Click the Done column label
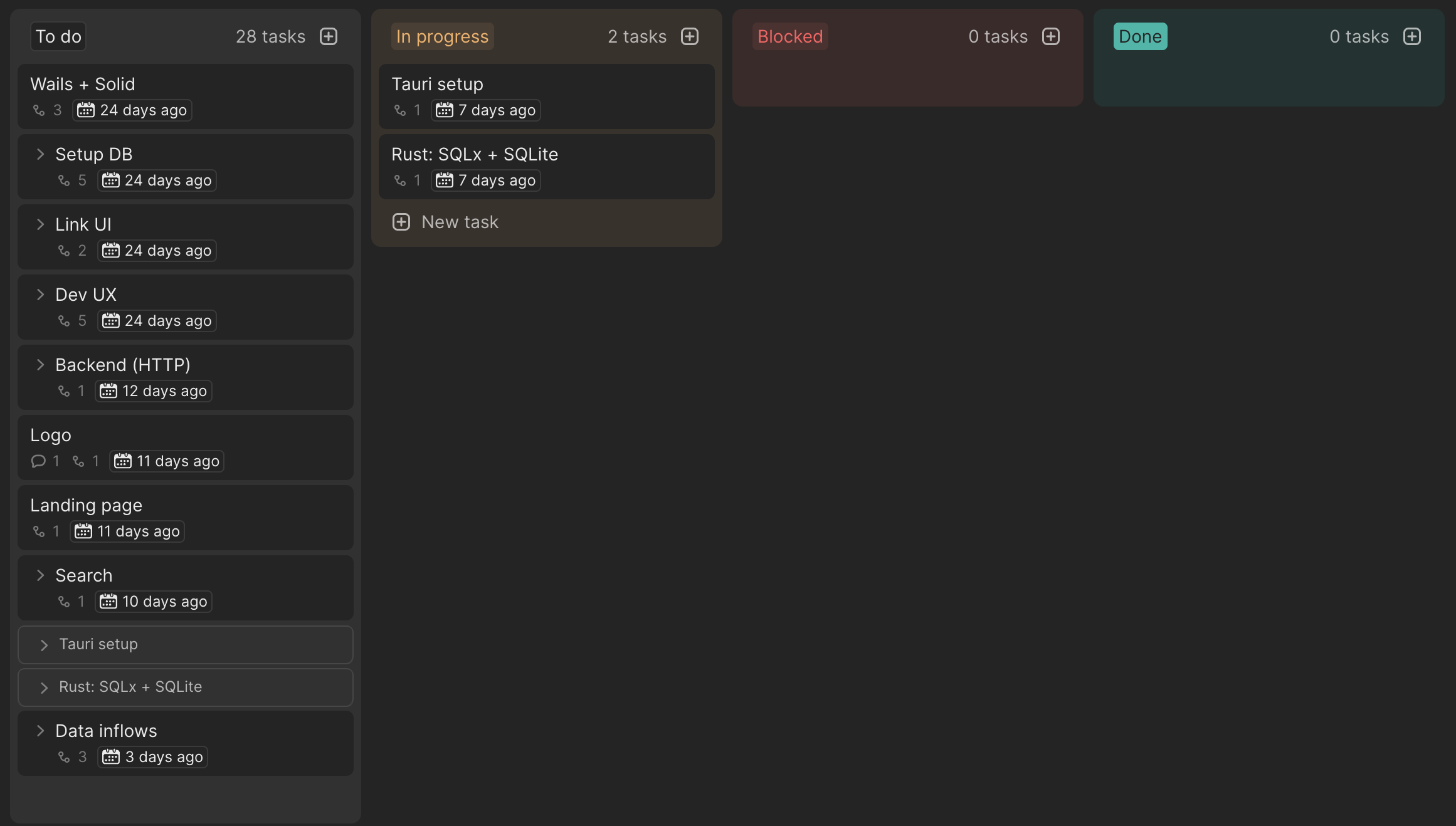1456x826 pixels. 1139,36
